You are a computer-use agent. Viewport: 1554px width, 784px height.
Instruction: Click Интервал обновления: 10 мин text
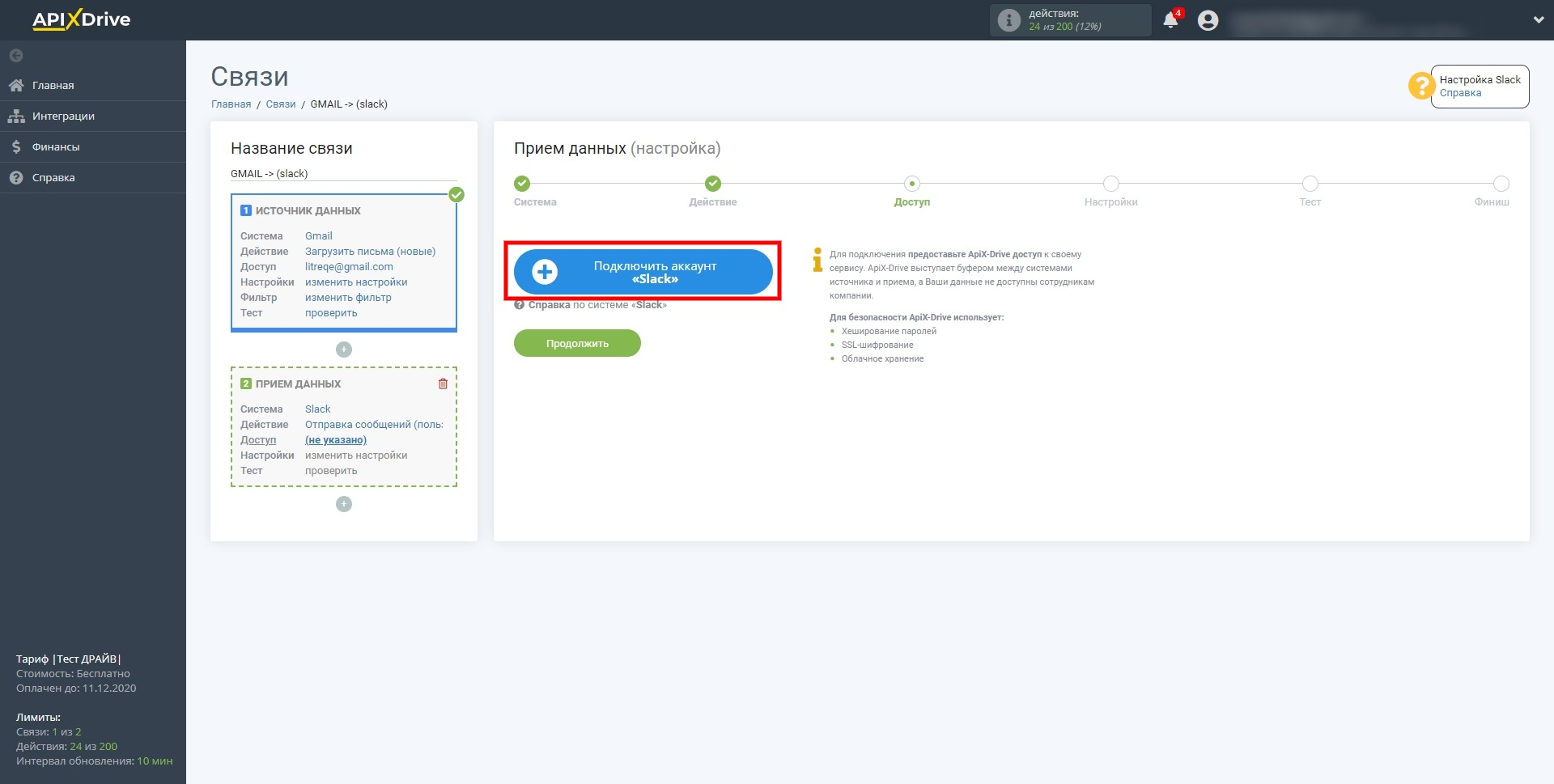(x=94, y=761)
